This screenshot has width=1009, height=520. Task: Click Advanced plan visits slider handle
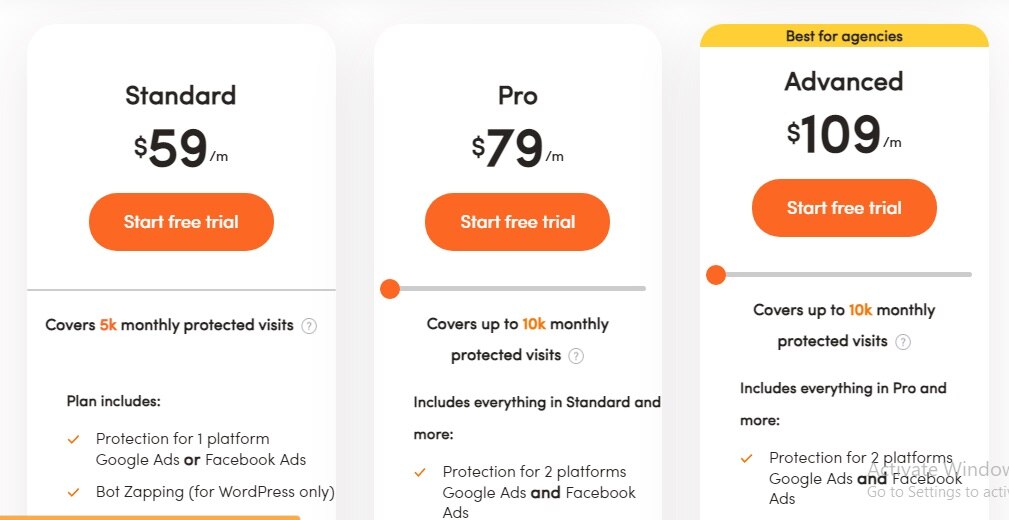[715, 274]
